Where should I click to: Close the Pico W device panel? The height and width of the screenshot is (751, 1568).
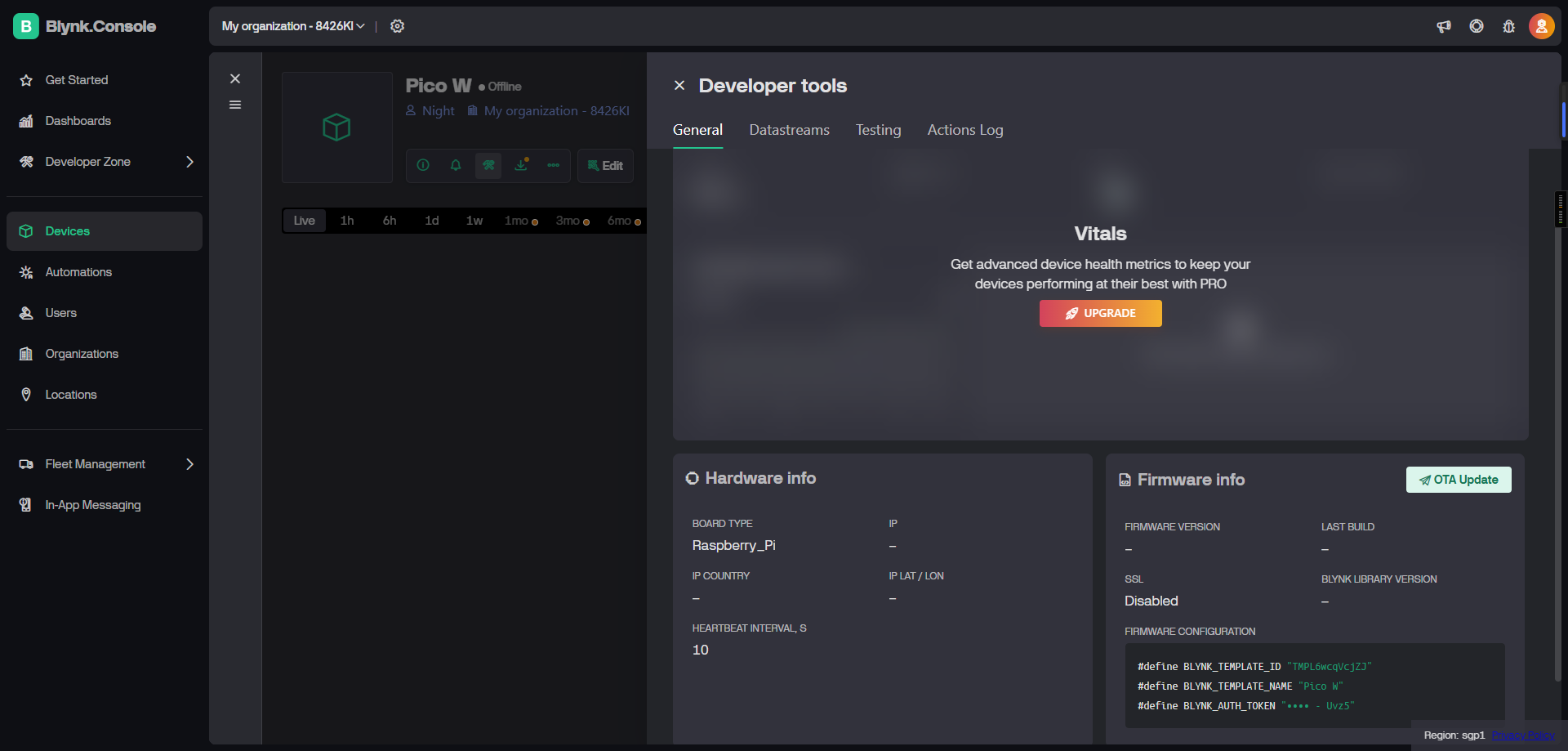(x=235, y=78)
